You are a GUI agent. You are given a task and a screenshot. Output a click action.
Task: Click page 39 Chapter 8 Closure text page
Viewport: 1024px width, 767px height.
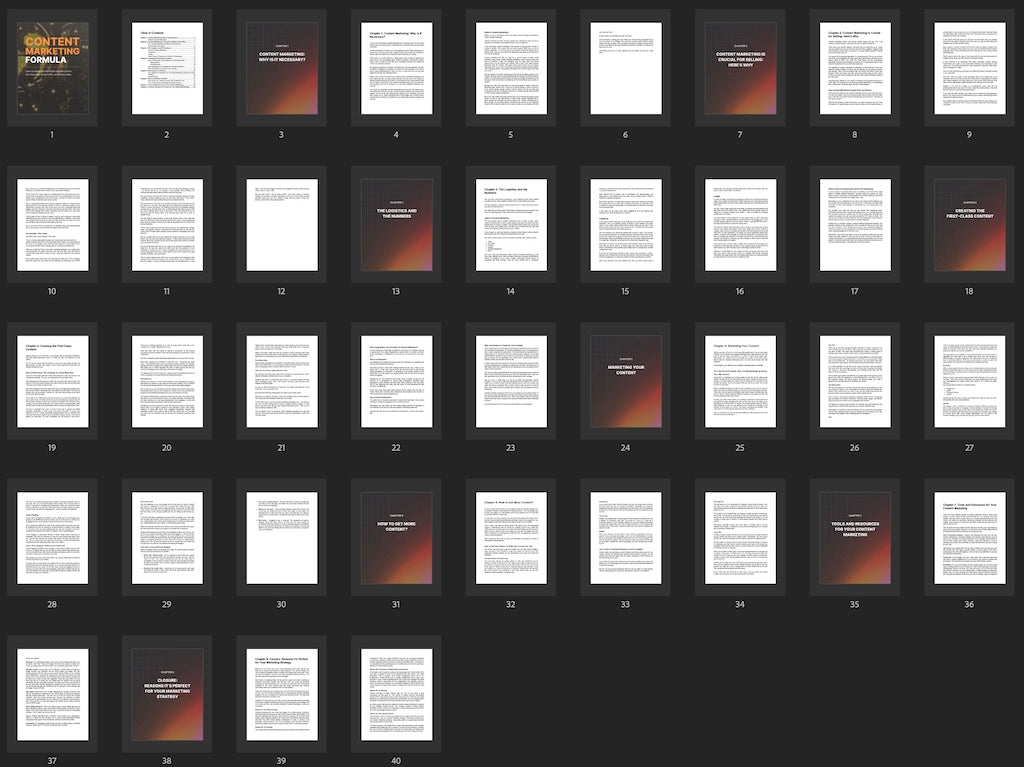[x=282, y=695]
